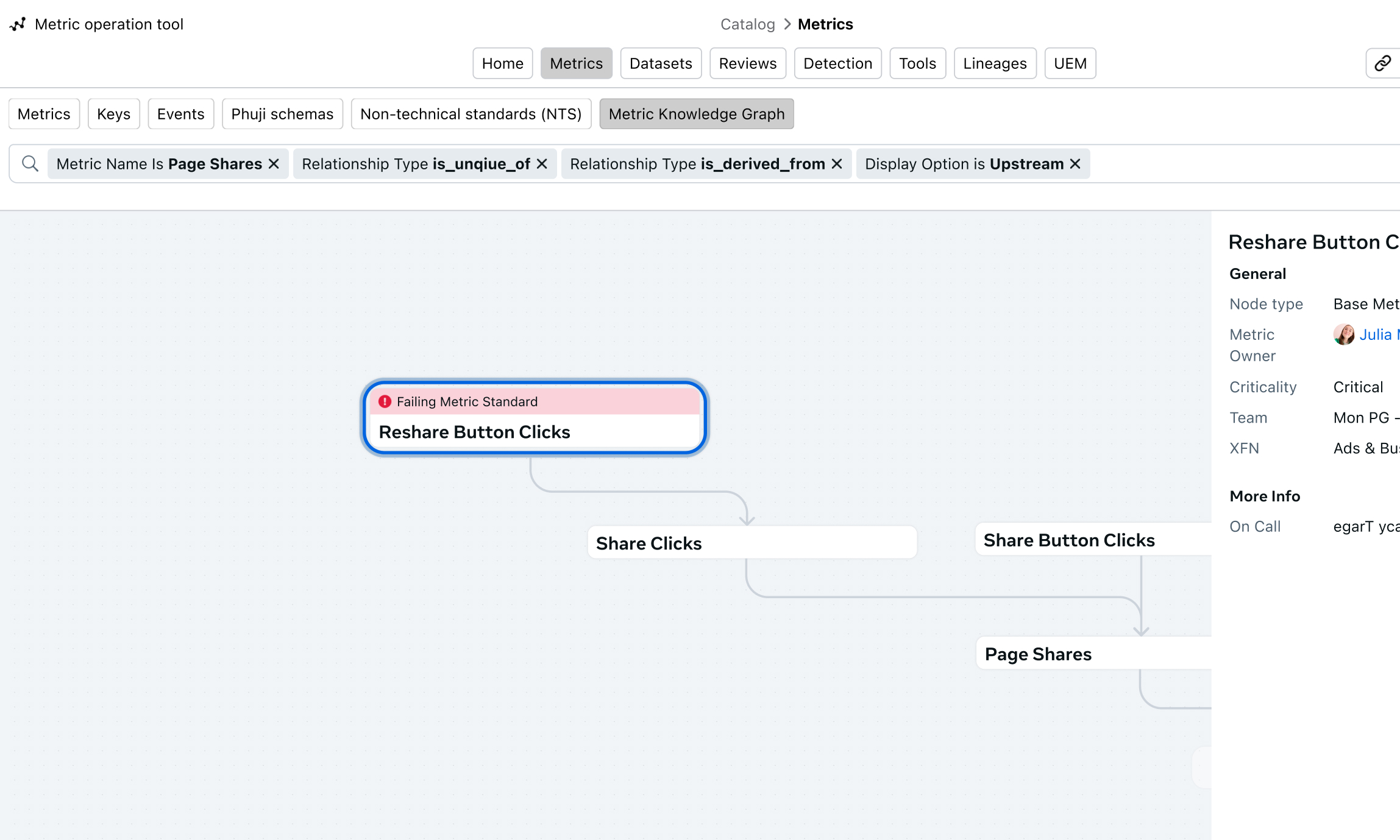Click Julia's owner avatar picture
Viewport: 1400px width, 840px height.
pos(1343,334)
